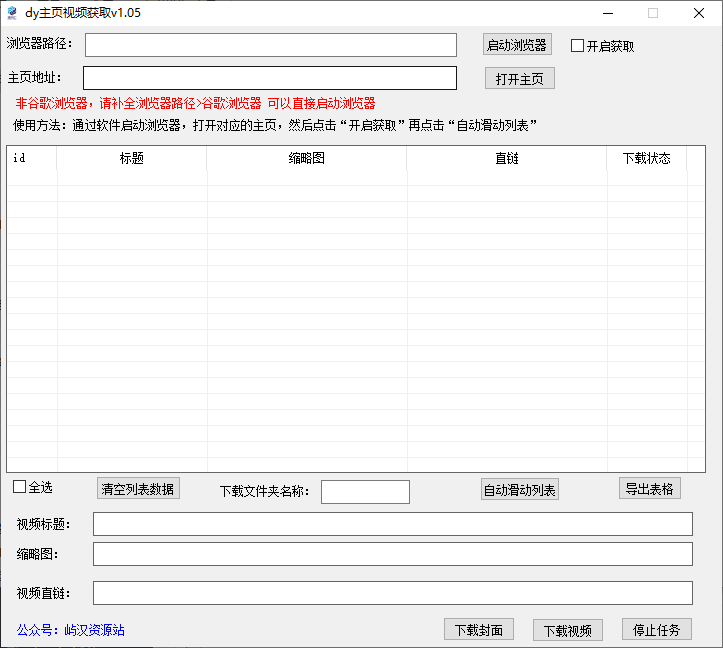Click the 直链 column header
The height and width of the screenshot is (648, 723).
coord(507,158)
